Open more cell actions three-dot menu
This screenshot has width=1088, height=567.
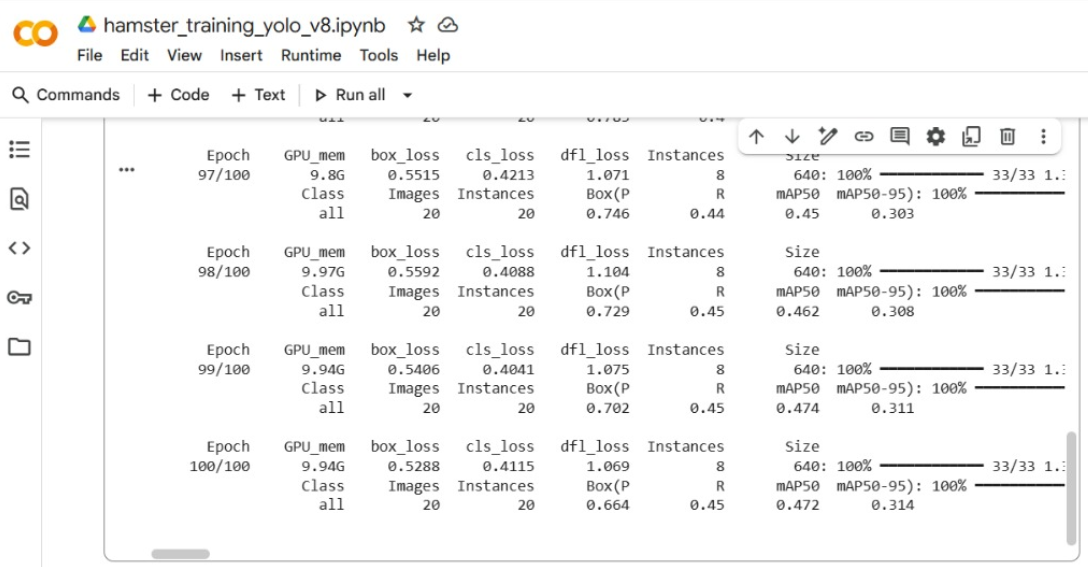click(1043, 136)
